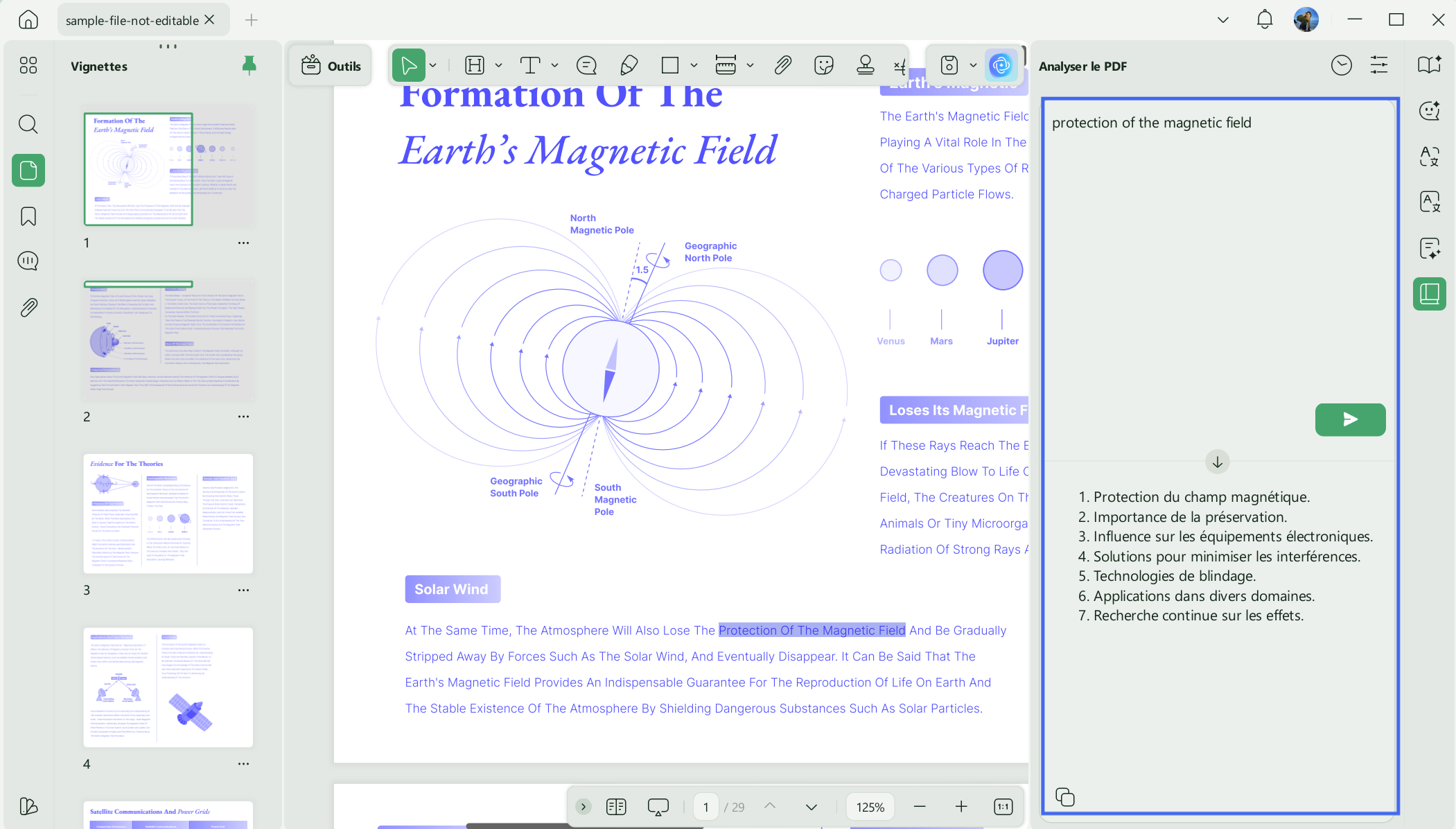Image resolution: width=1456 pixels, height=829 pixels.
Task: Select the pencil drawing tool
Action: pos(629,65)
